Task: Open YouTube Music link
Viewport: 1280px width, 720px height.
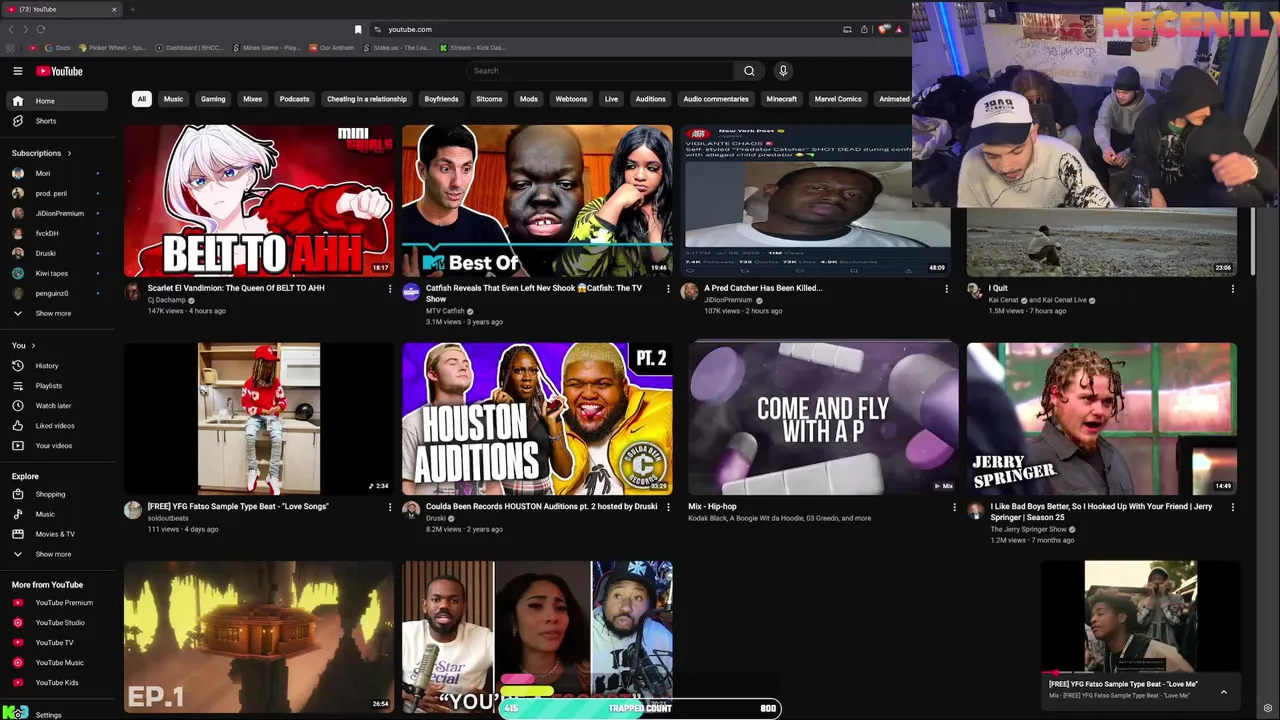Action: pyautogui.click(x=56, y=663)
